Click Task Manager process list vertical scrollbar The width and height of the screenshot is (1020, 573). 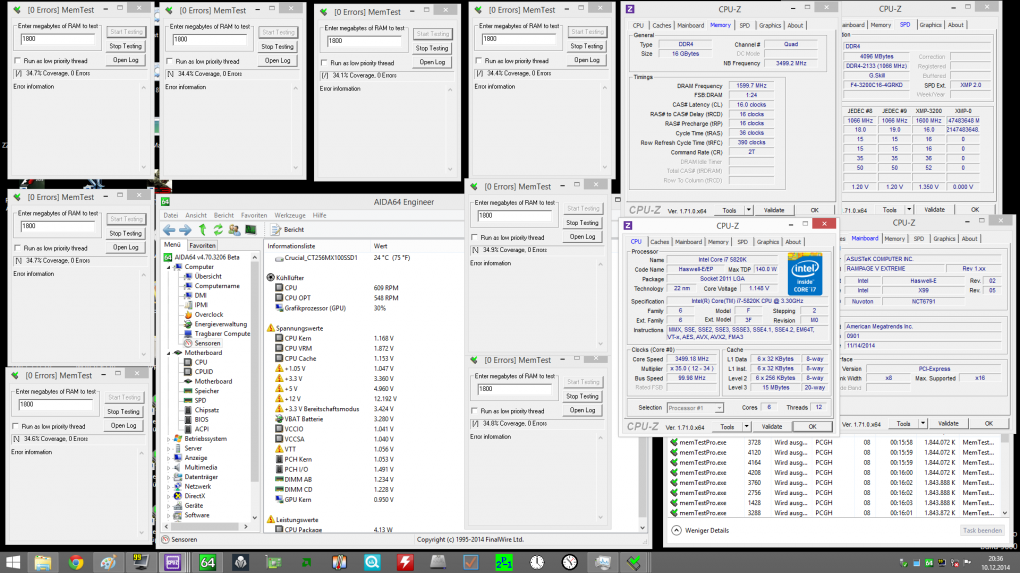click(1005, 475)
